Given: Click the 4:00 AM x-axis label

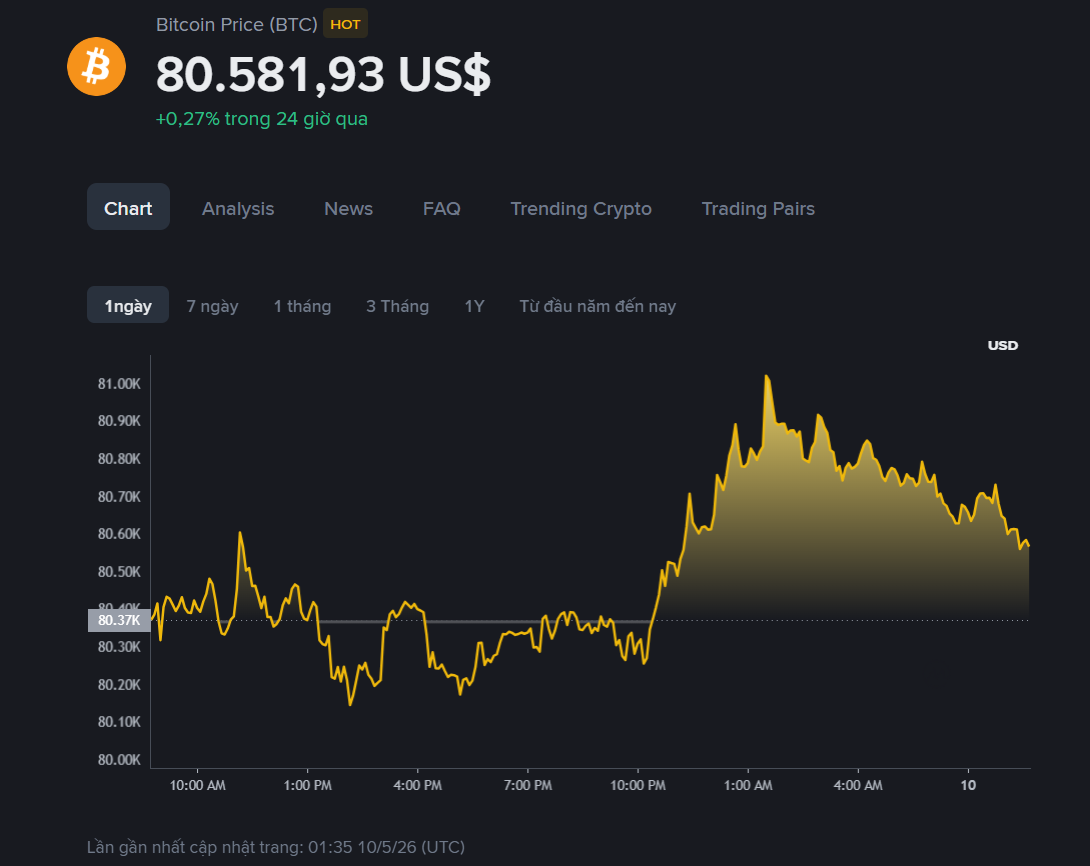Looking at the screenshot, I should pos(858,785).
